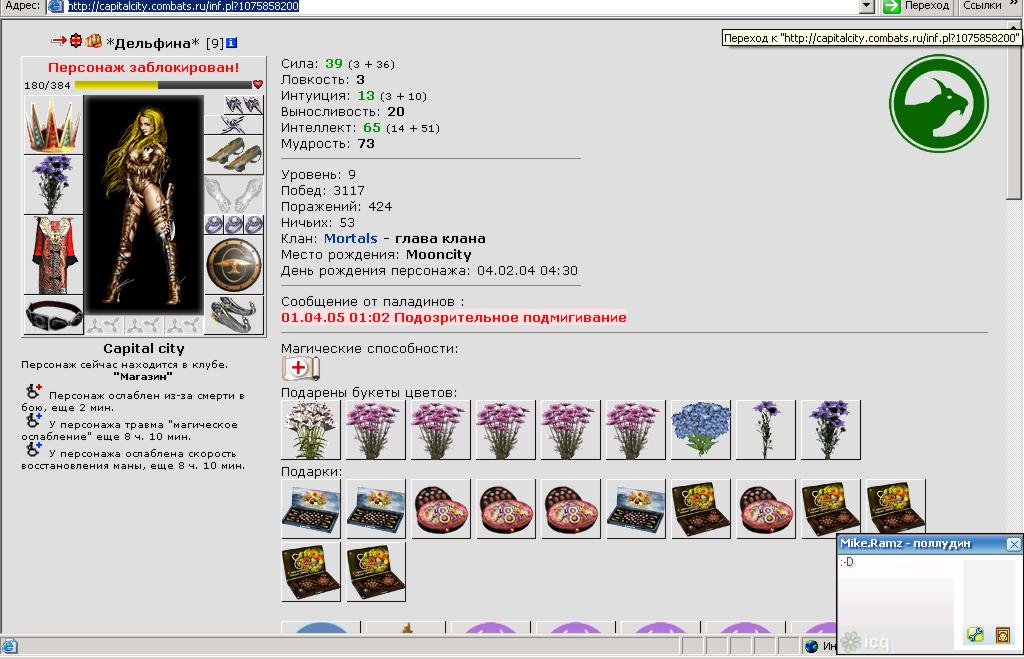Click the yellow health bar 180/384
Image resolution: width=1024 pixels, height=659 pixels.
[x=163, y=85]
